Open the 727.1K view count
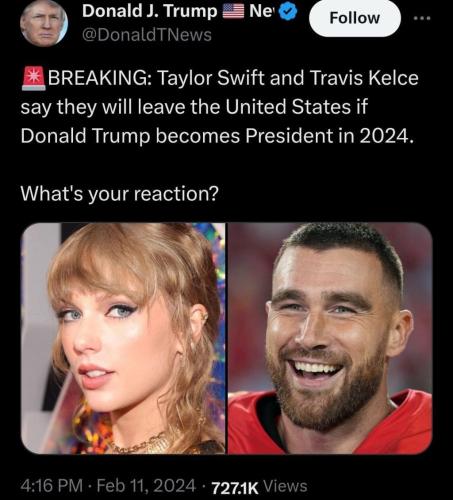 pos(235,489)
